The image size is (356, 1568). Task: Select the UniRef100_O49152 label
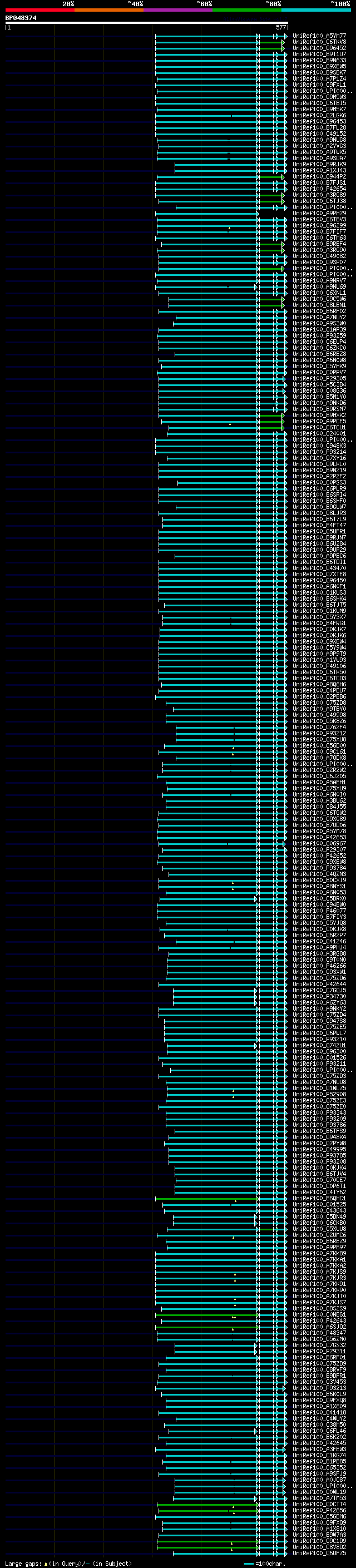pyautogui.click(x=319, y=134)
